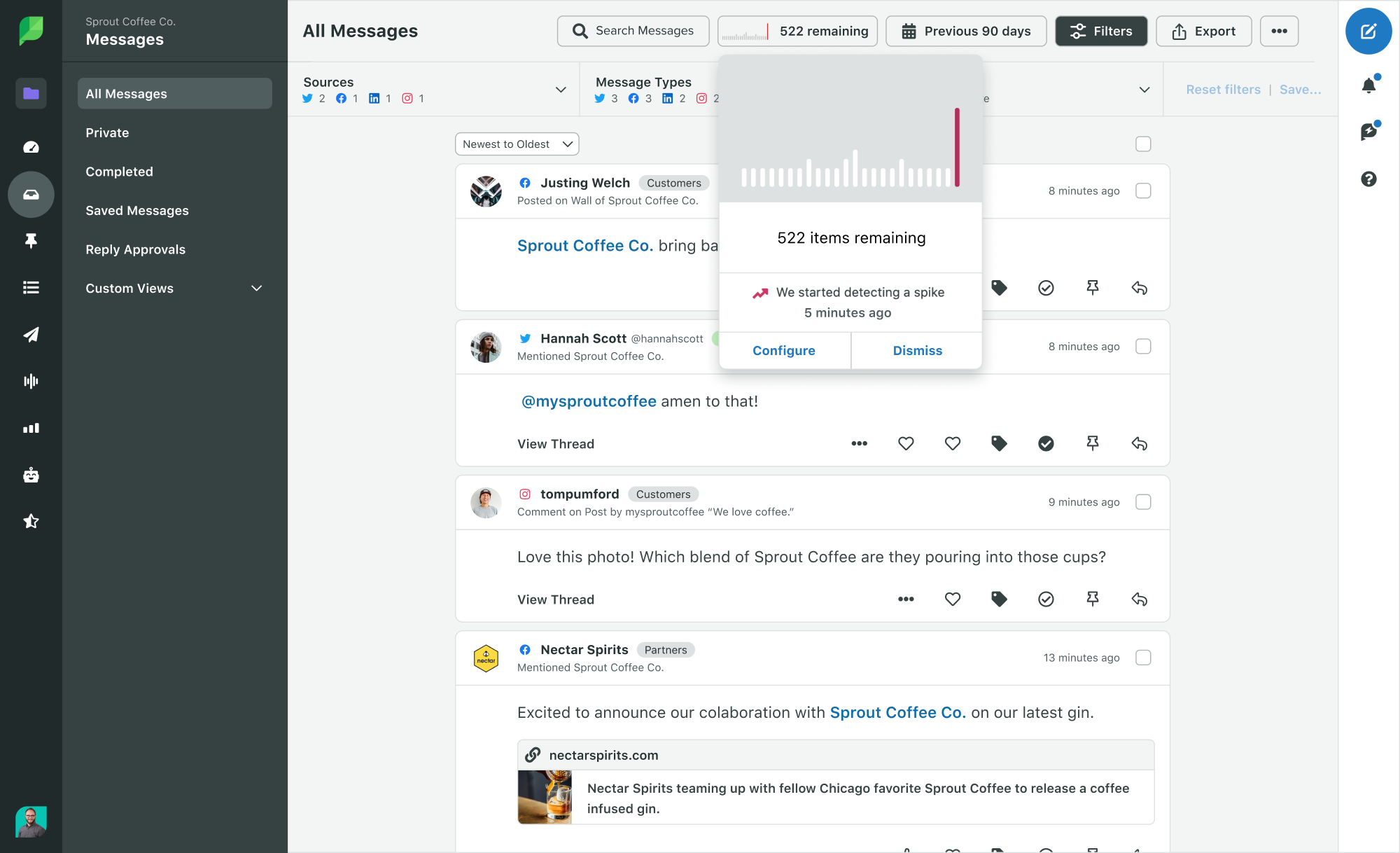This screenshot has width=1400, height=853.
Task: Toggle checkbox for Justing Welch message
Action: tap(1143, 190)
